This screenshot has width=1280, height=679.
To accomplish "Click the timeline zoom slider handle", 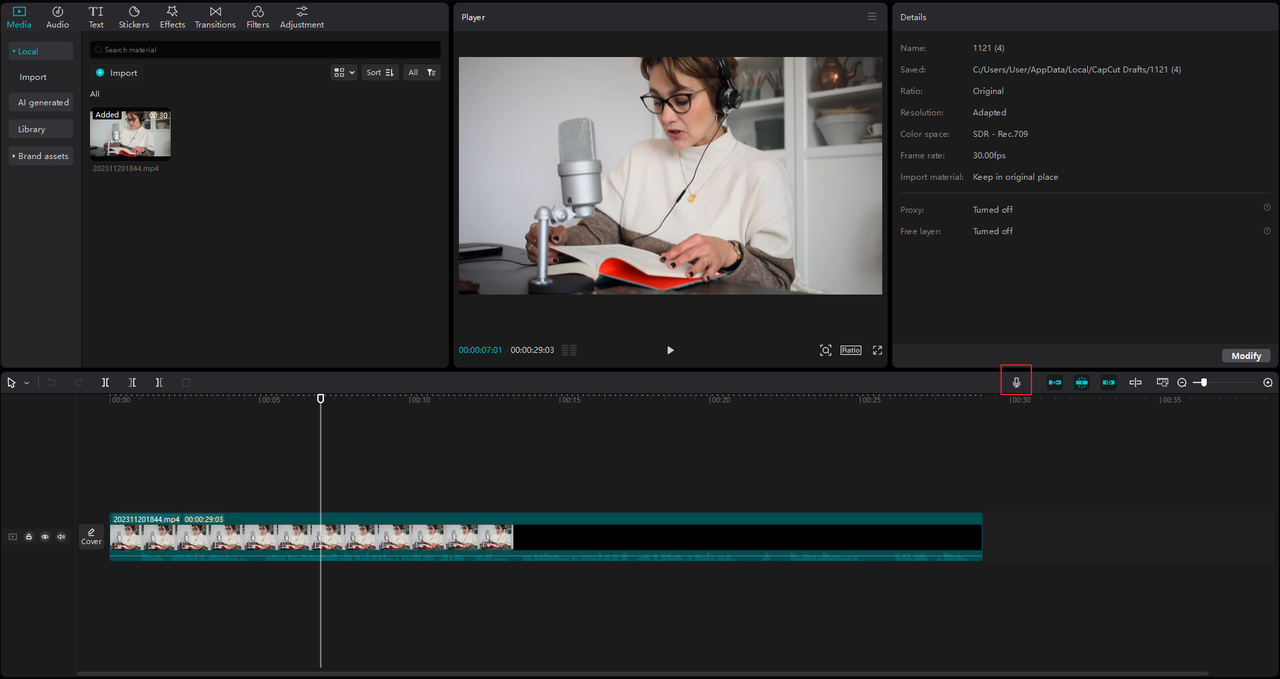I will click(1204, 383).
